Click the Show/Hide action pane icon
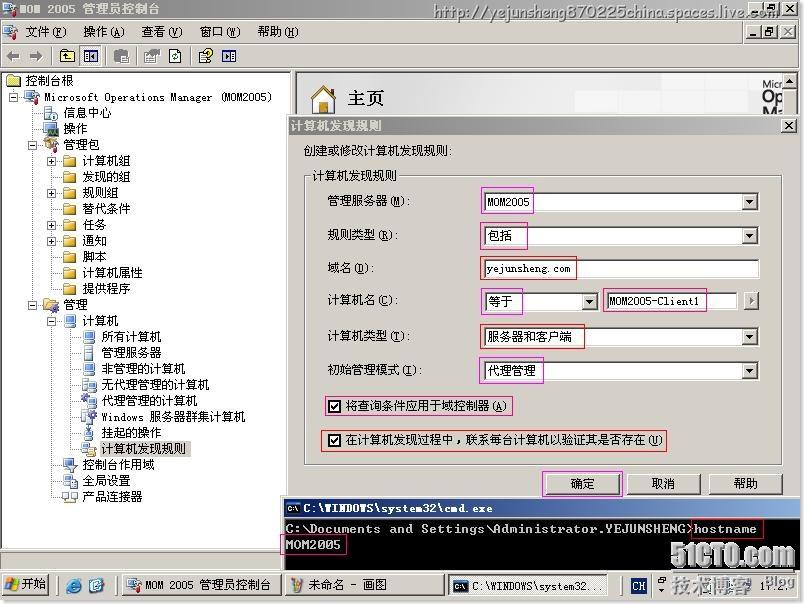The image size is (804, 604). (x=229, y=56)
